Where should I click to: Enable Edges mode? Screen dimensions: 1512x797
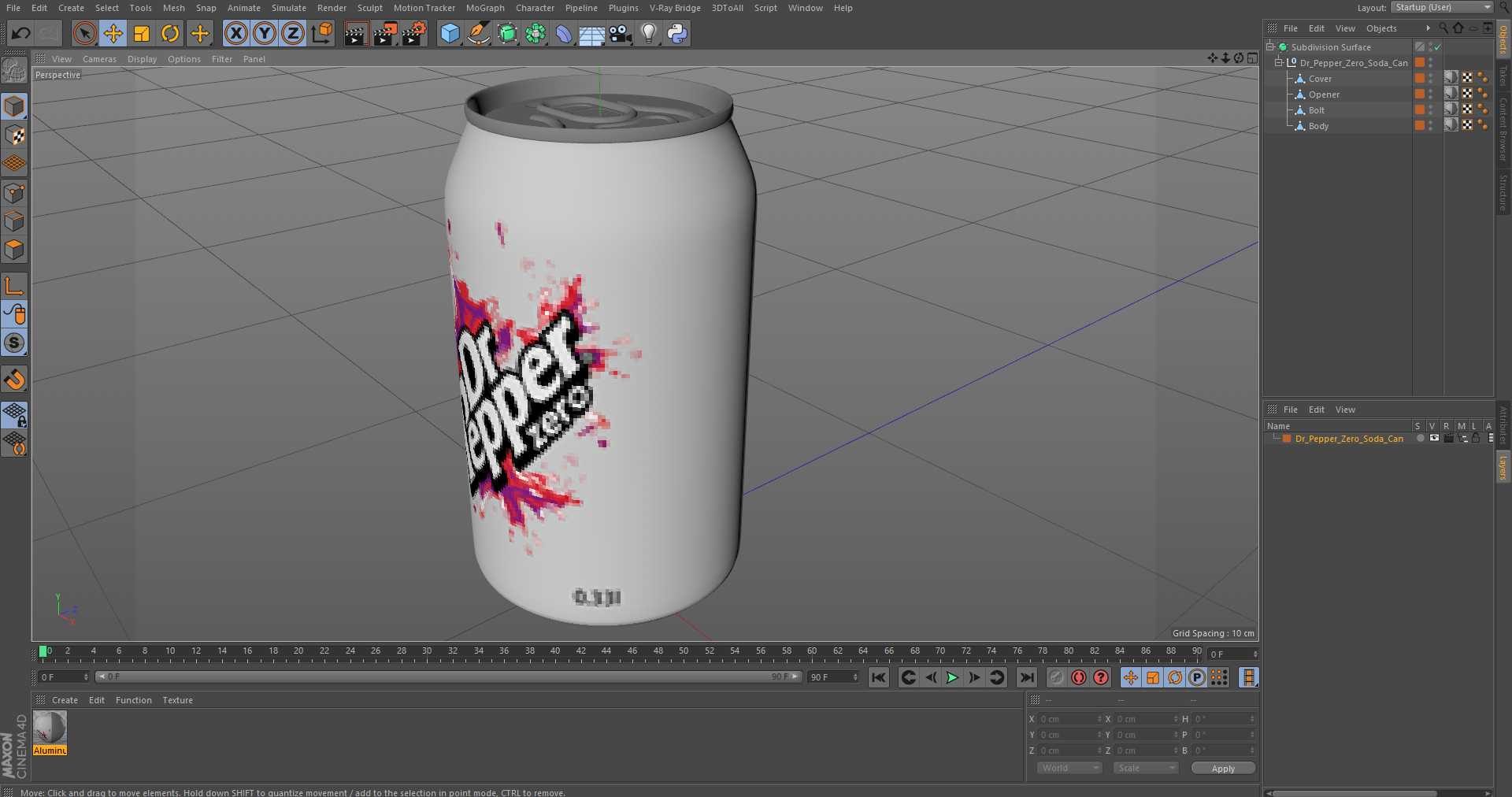point(14,221)
